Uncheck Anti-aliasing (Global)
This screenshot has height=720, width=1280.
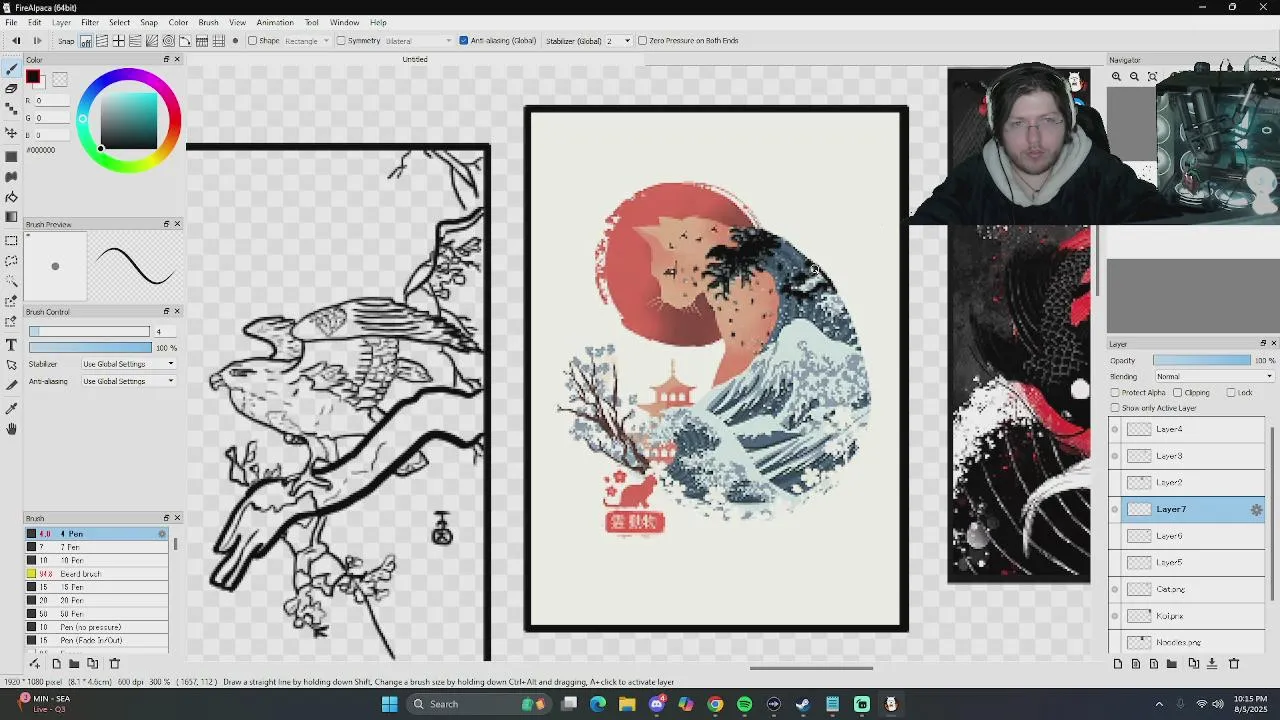[x=464, y=41]
